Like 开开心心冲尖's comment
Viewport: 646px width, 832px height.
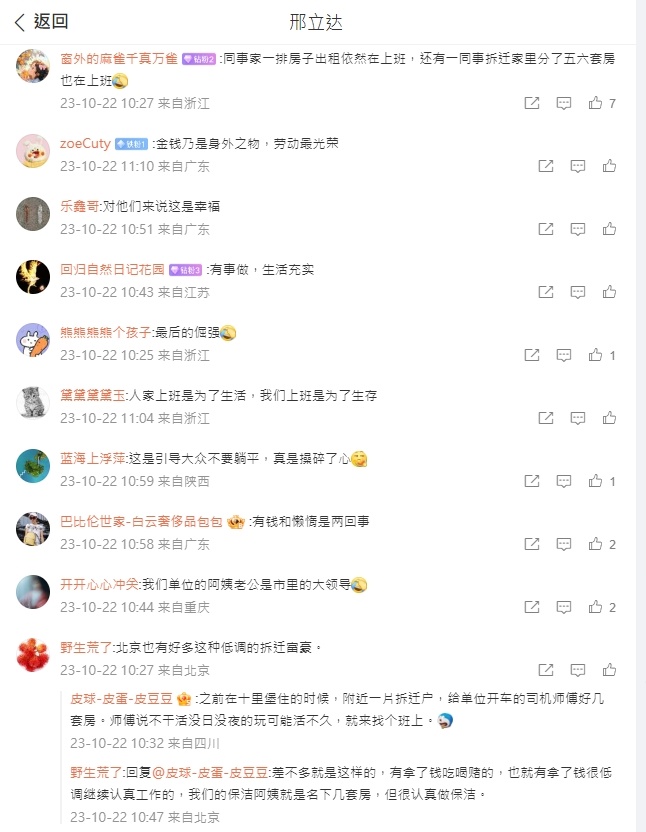click(x=596, y=607)
